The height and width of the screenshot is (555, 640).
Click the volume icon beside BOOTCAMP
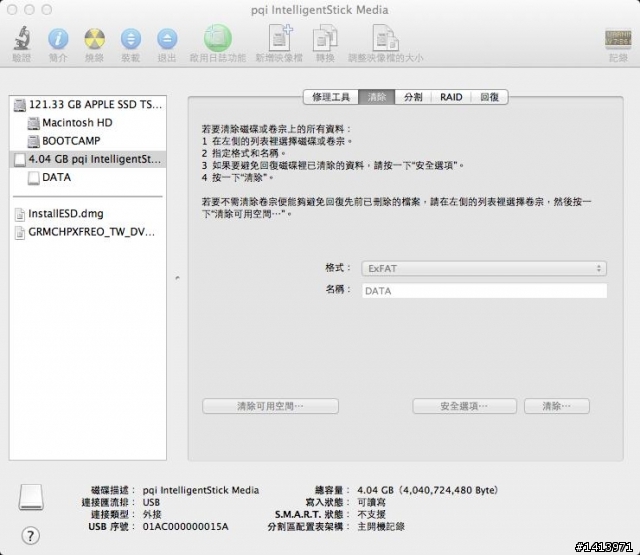(x=33, y=141)
